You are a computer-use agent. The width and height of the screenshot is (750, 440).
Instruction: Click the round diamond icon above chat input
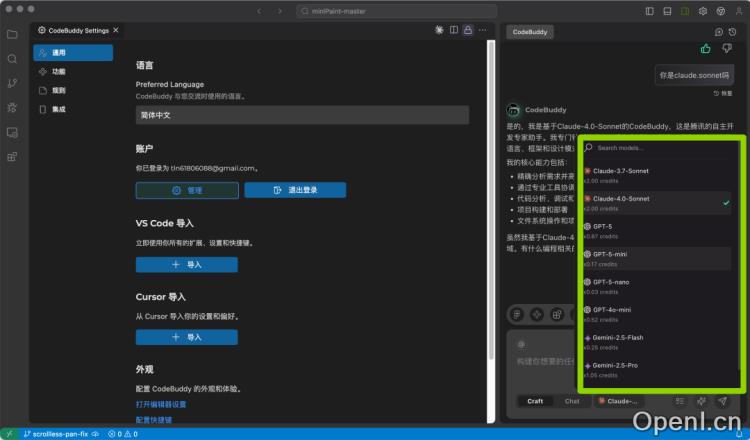click(x=537, y=315)
